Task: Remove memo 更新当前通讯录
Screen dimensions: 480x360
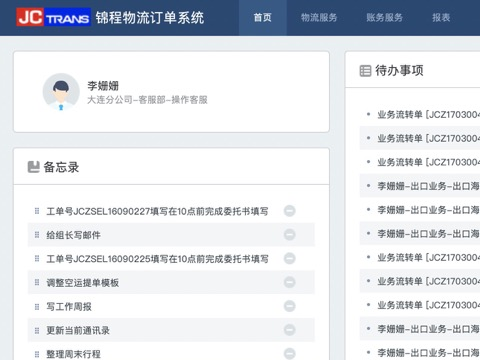Action: click(289, 330)
